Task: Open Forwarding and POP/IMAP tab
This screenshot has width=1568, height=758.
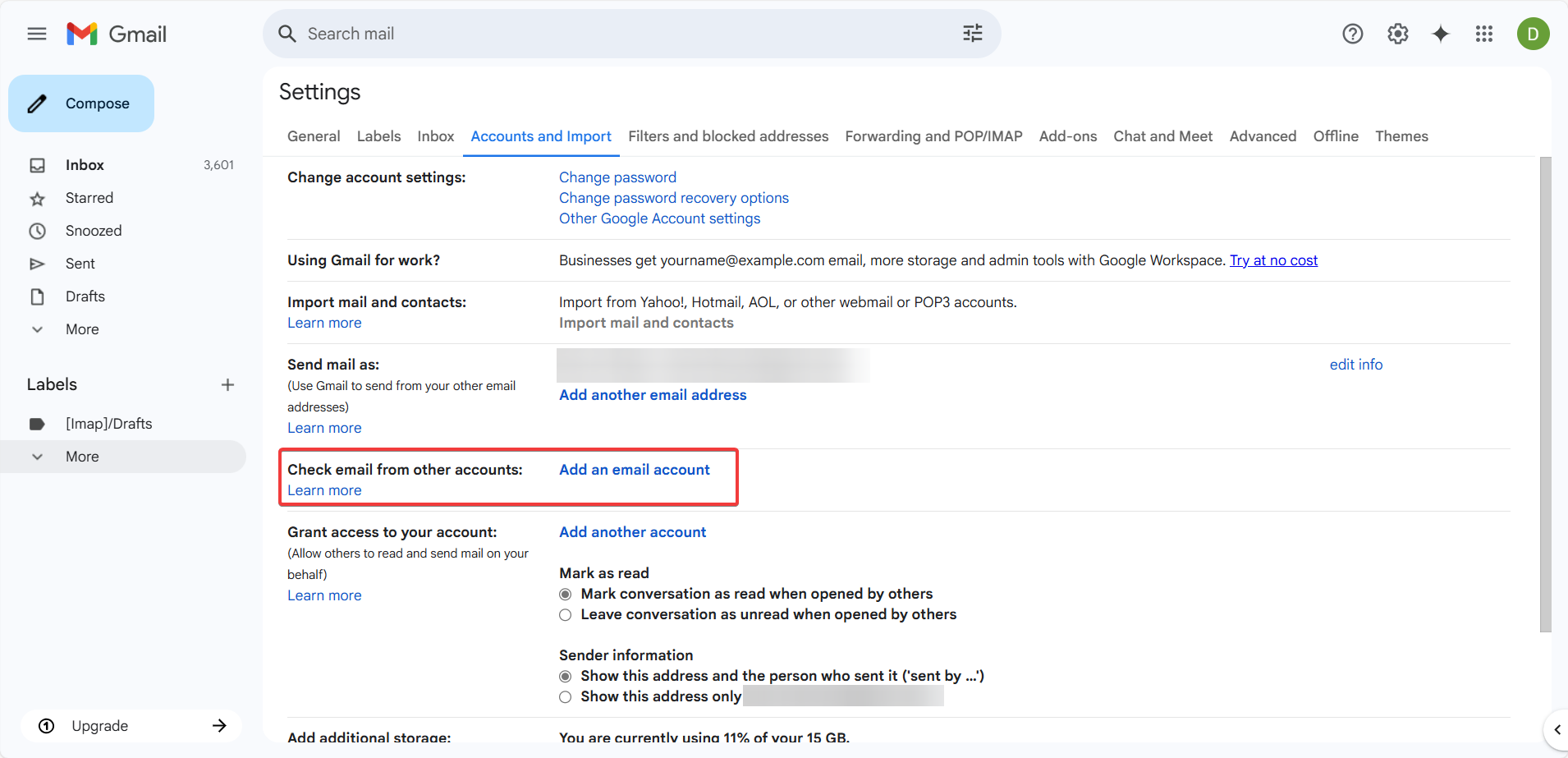Action: point(933,136)
